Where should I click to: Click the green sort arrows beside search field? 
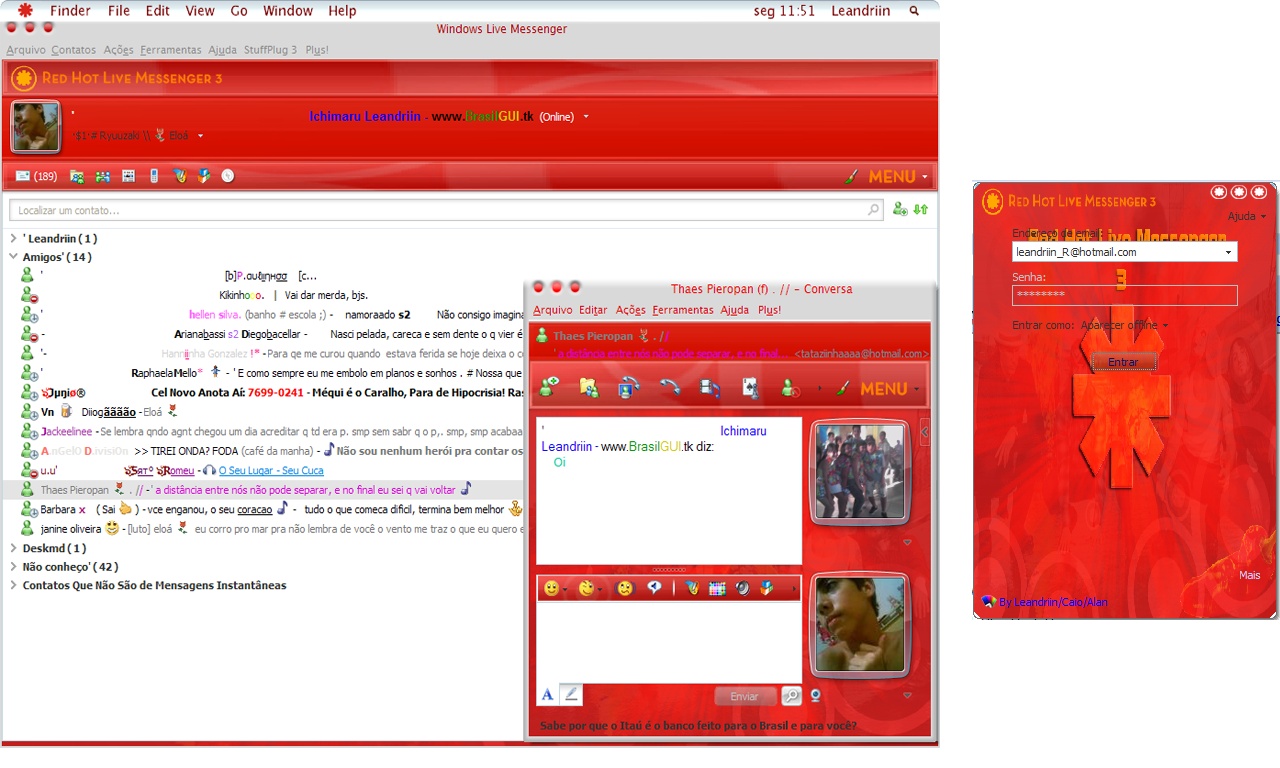[921, 209]
